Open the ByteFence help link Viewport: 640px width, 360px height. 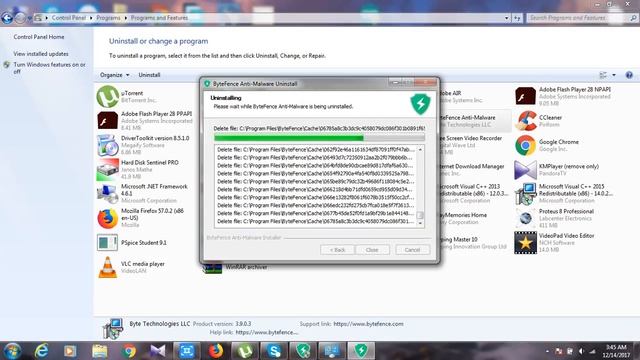click(x=267, y=332)
